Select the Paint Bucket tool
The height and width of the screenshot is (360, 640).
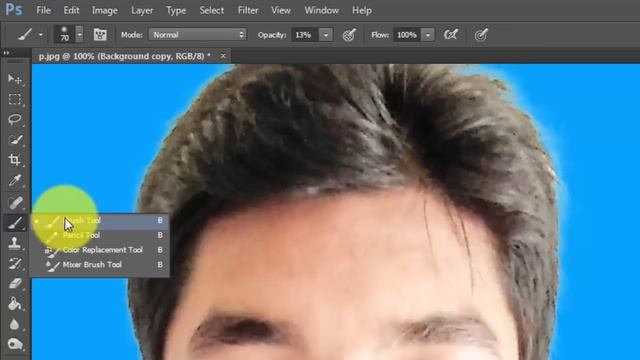15,304
